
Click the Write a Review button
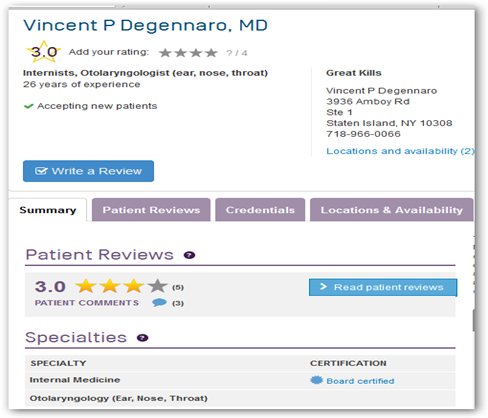[x=88, y=171]
